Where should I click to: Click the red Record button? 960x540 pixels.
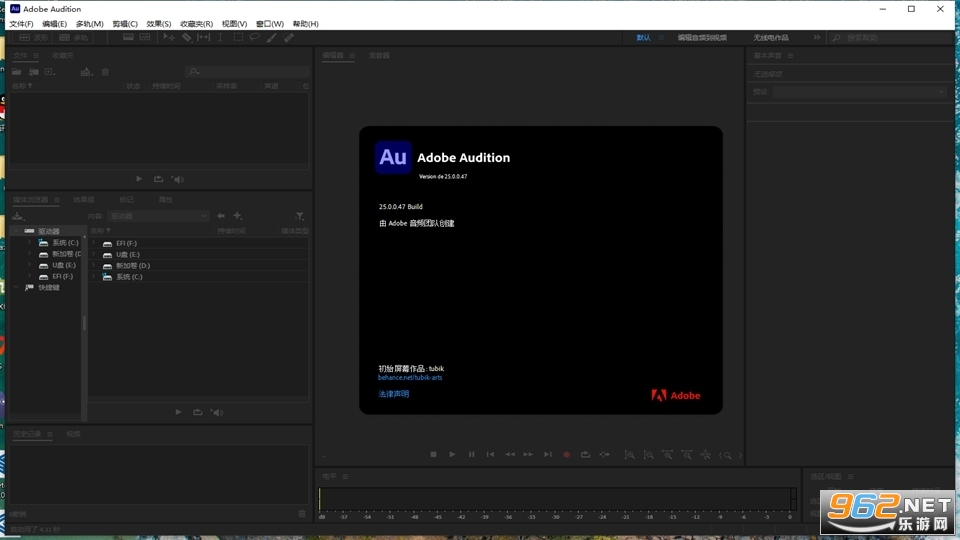[566, 454]
